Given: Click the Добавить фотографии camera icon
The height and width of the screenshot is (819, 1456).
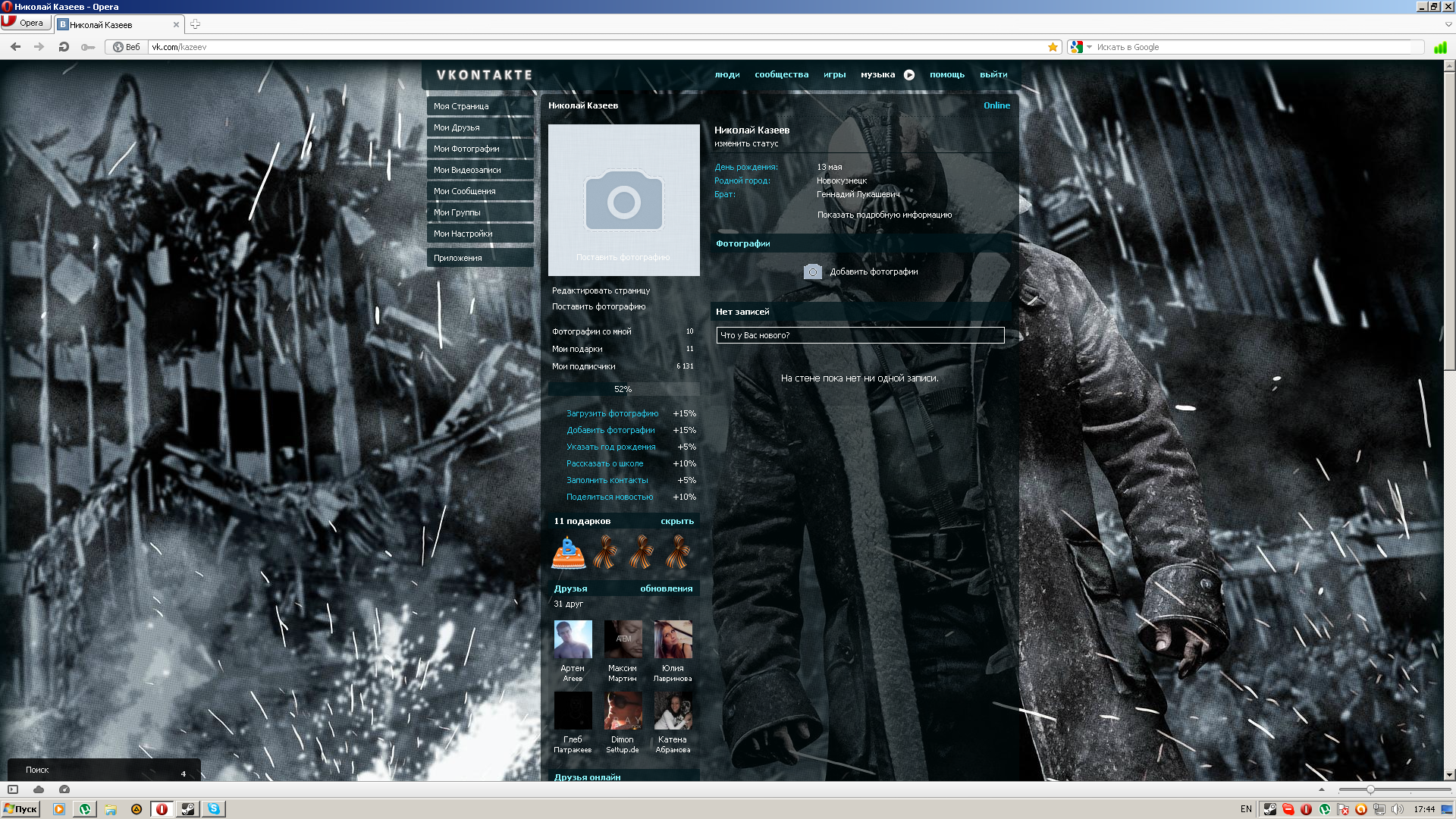Looking at the screenshot, I should click(812, 271).
